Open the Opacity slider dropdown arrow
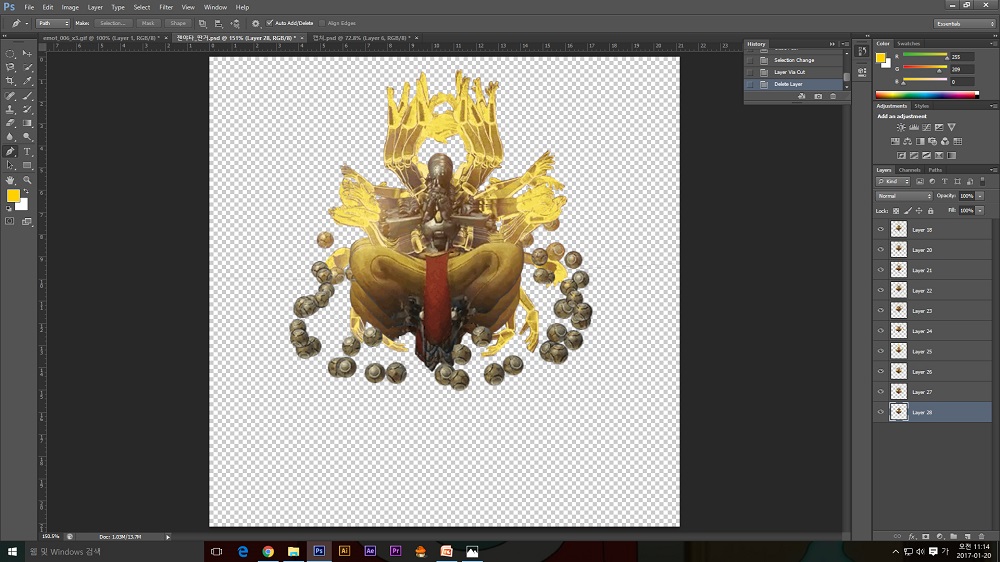This screenshot has width=1000, height=562. [980, 196]
